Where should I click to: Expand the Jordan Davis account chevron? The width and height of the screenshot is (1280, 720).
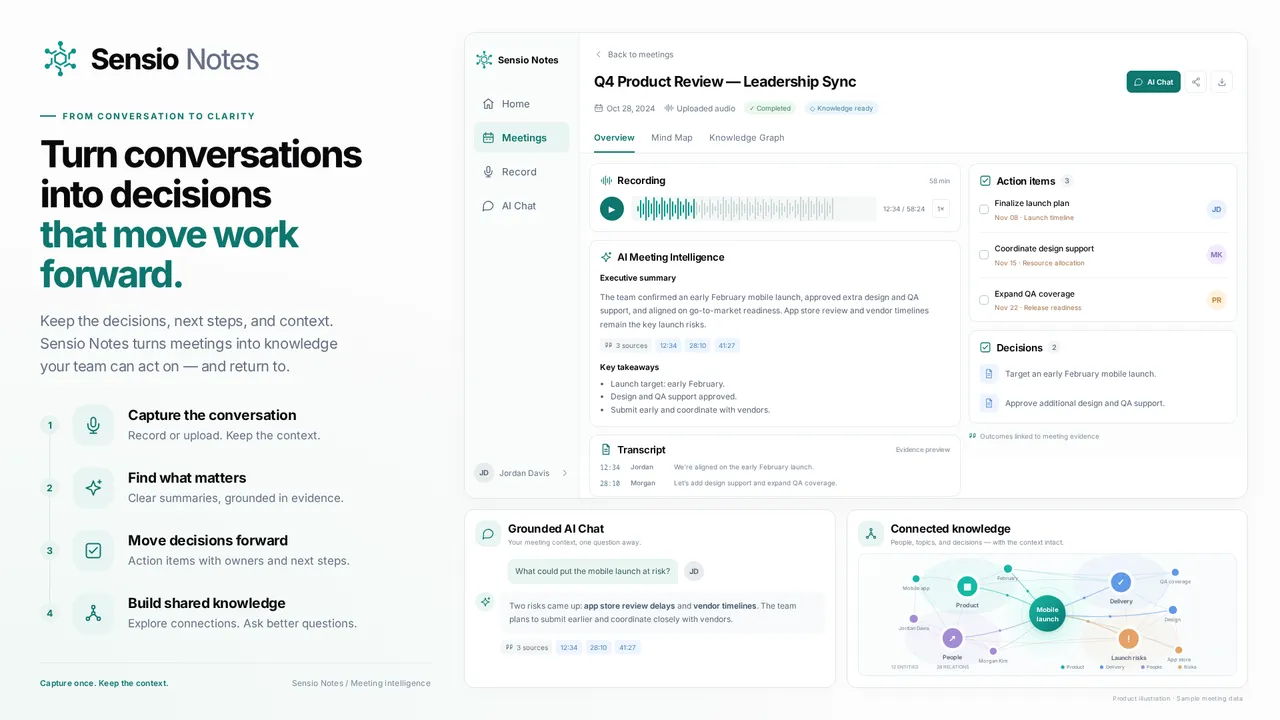point(565,473)
